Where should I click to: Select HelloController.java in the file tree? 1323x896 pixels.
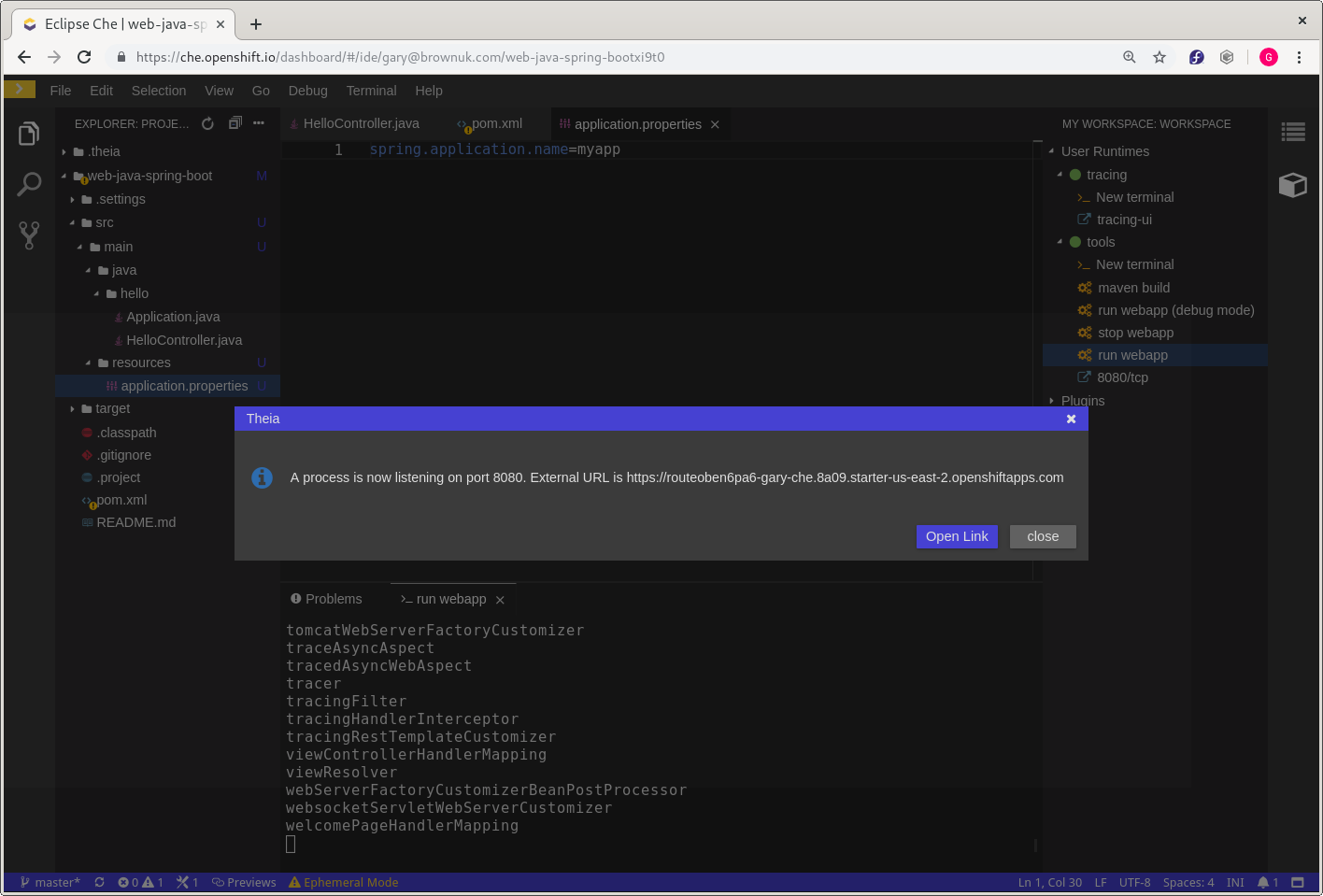click(184, 339)
